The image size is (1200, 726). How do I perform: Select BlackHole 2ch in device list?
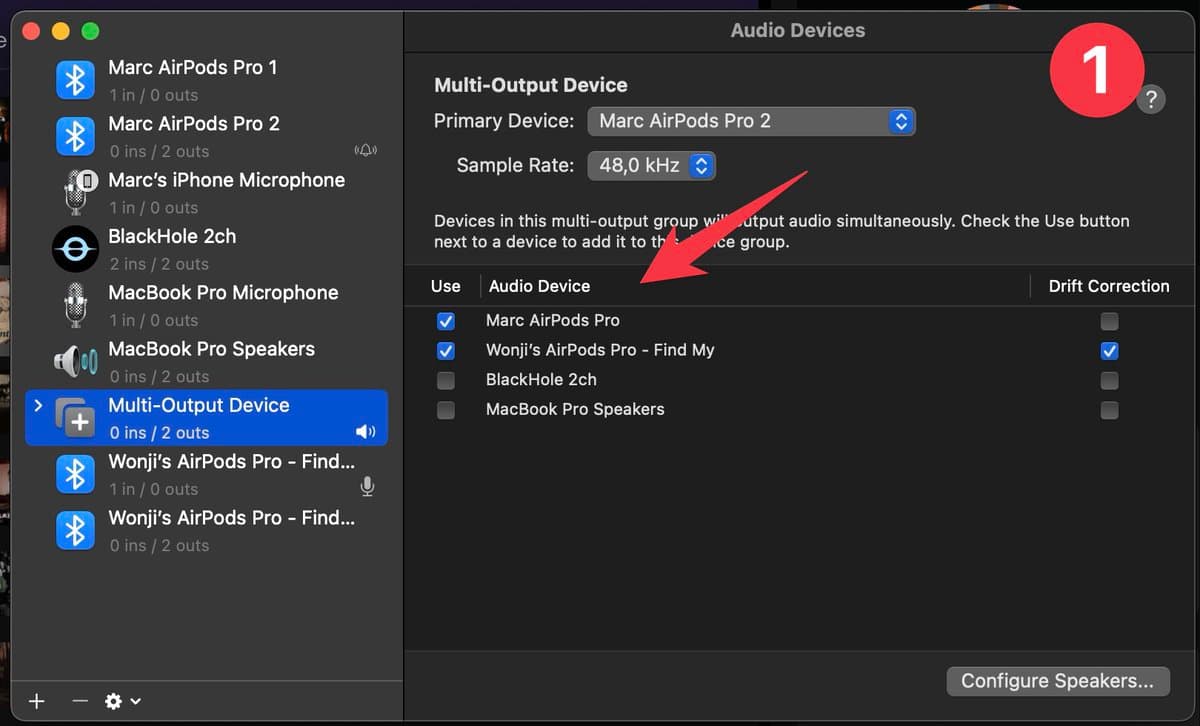[x=206, y=249]
